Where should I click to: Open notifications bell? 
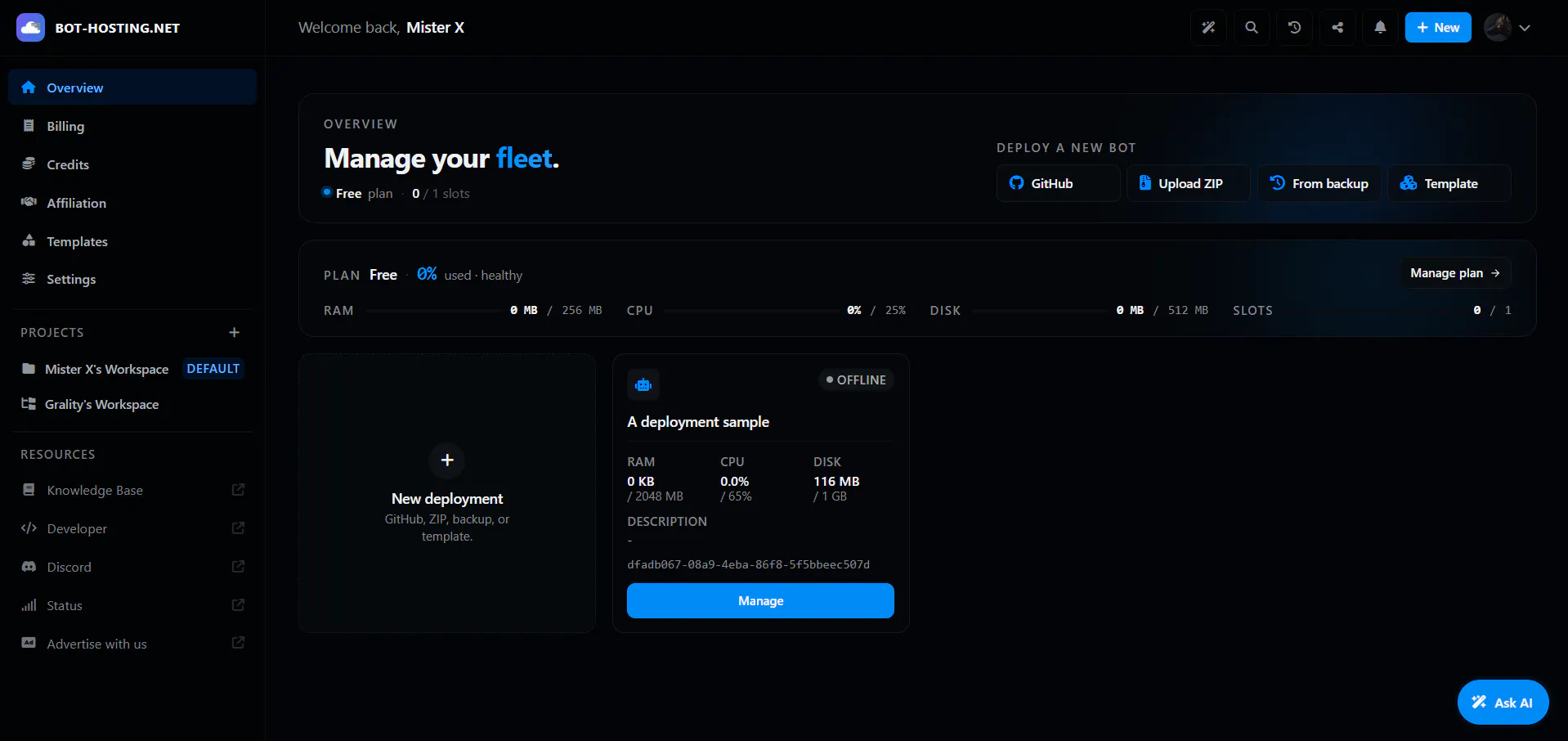click(1380, 28)
